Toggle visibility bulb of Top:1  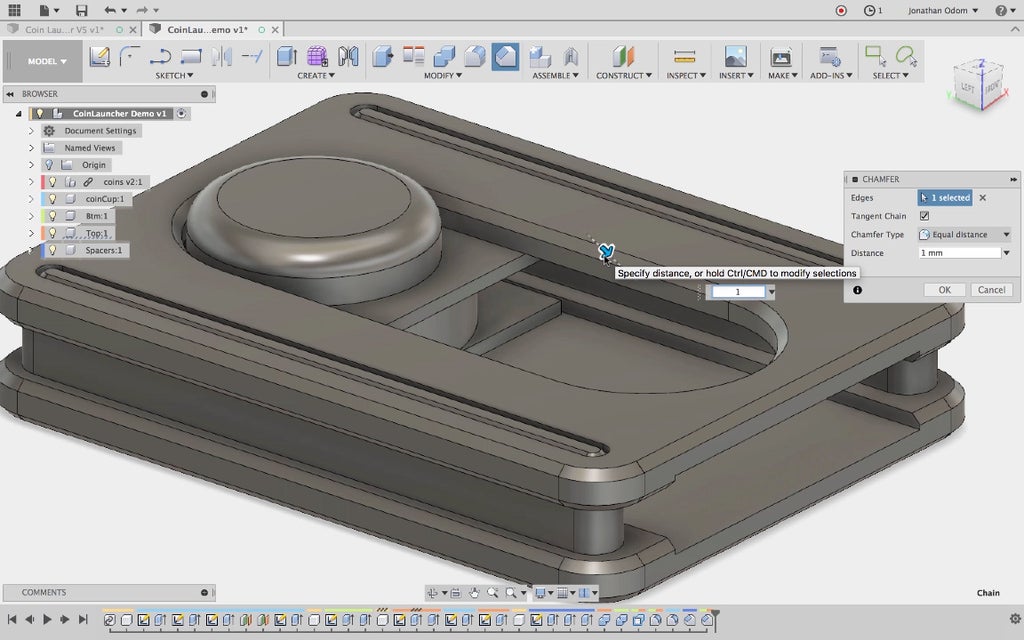pyautogui.click(x=53, y=232)
